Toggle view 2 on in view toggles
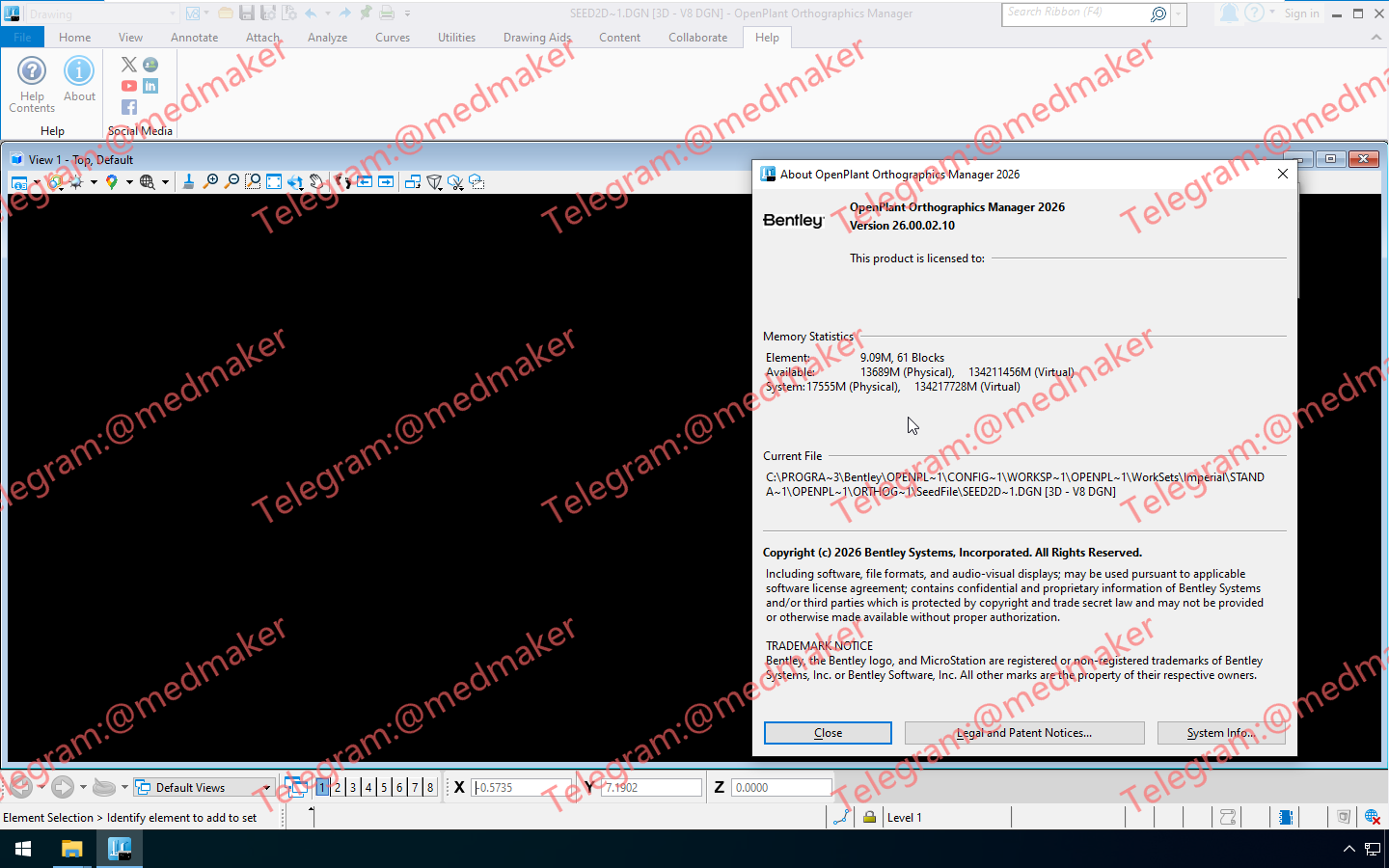The image size is (1389, 868). tap(338, 787)
